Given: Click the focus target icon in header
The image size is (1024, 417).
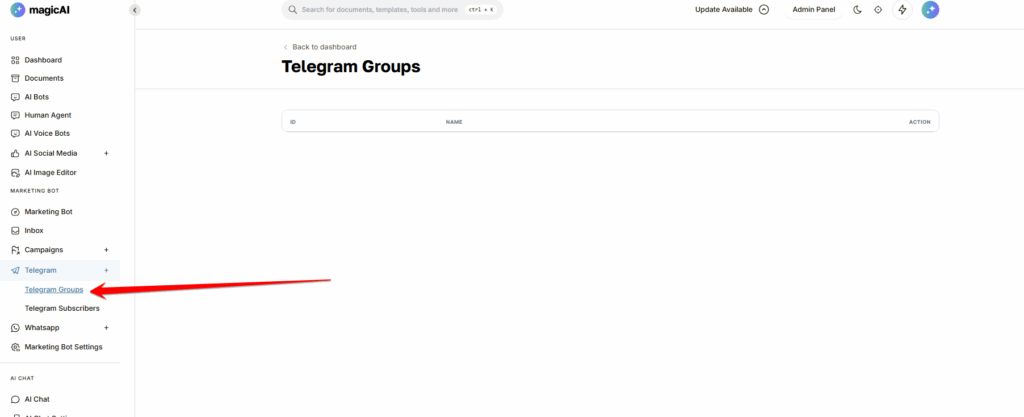Looking at the screenshot, I should click(878, 10).
